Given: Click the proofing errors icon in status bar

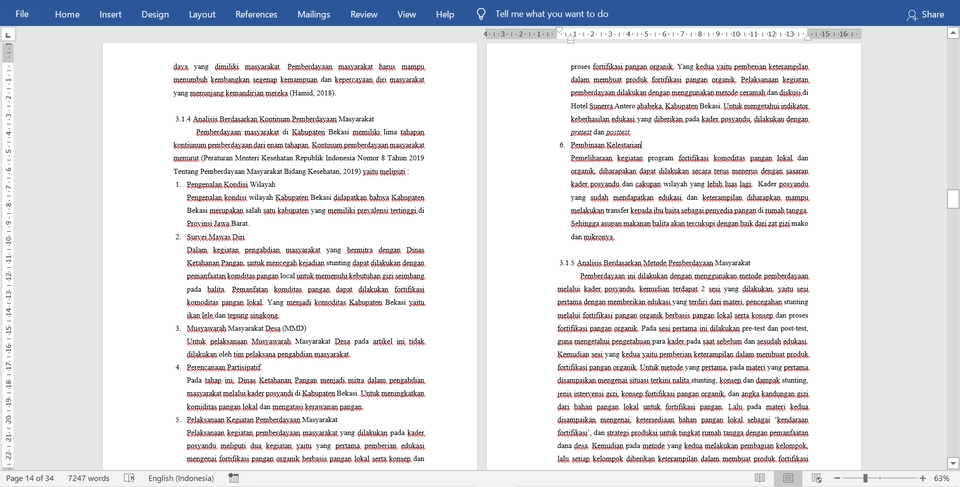Looking at the screenshot, I should tap(129, 478).
